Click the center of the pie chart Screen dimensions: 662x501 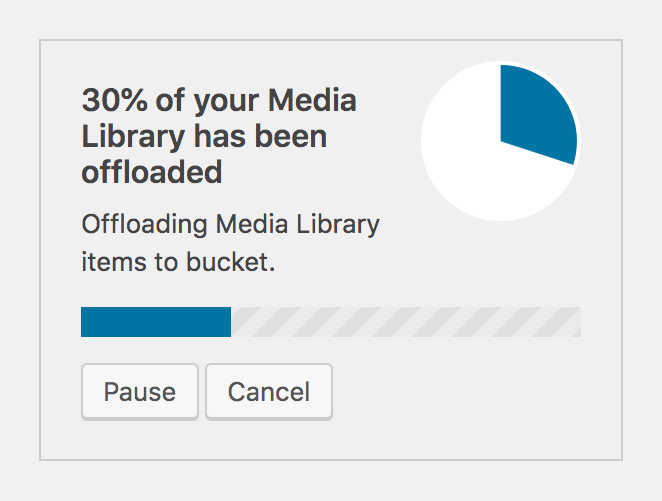point(500,141)
